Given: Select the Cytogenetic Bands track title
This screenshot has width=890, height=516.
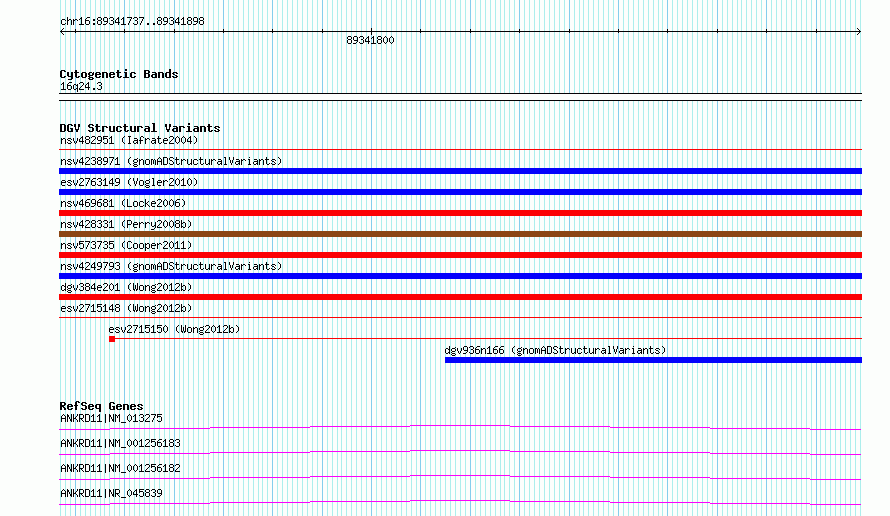Looking at the screenshot, I should click(119, 74).
